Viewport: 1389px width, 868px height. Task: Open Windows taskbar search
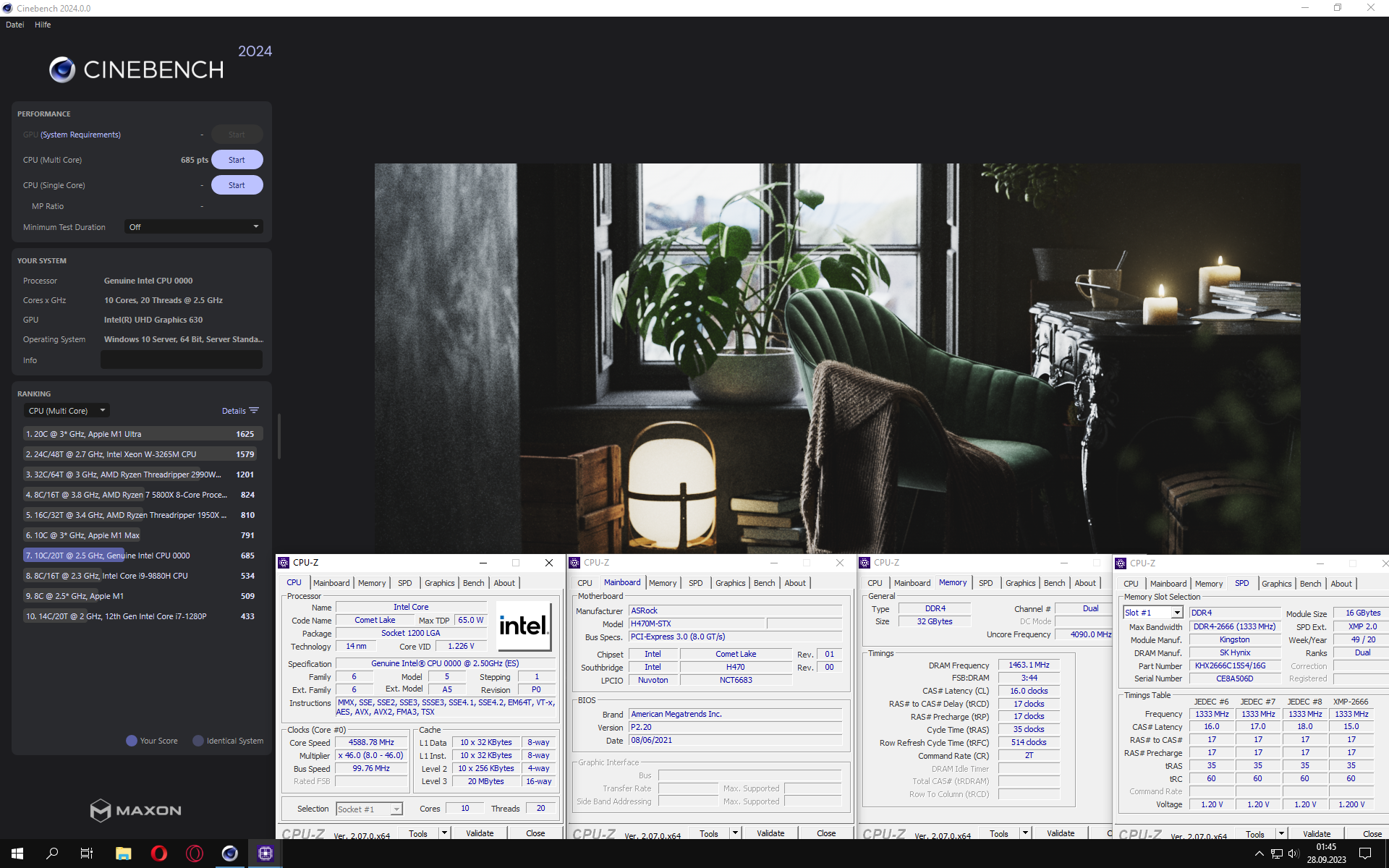point(52,854)
